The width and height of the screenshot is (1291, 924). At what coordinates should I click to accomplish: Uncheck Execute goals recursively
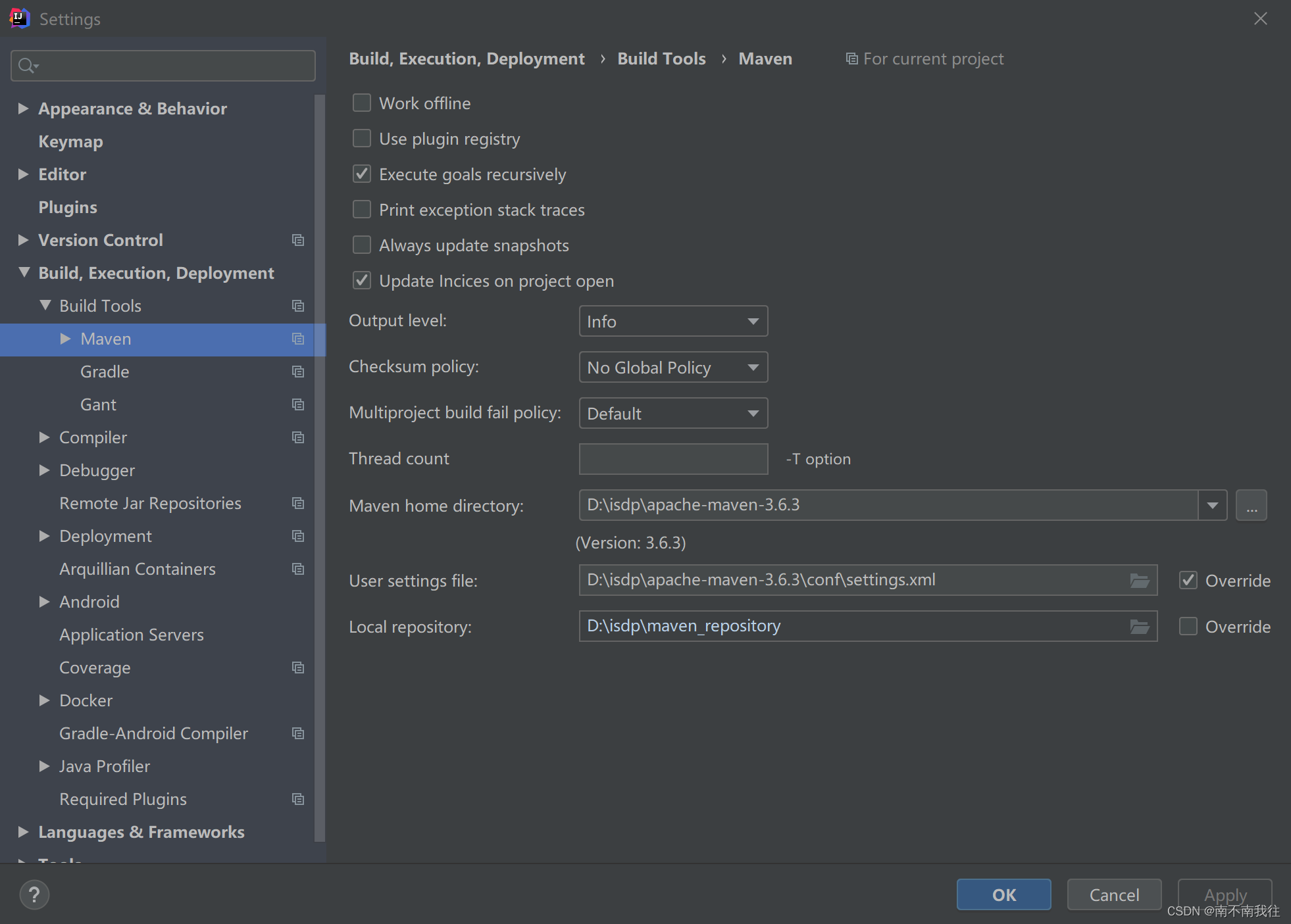pos(361,174)
